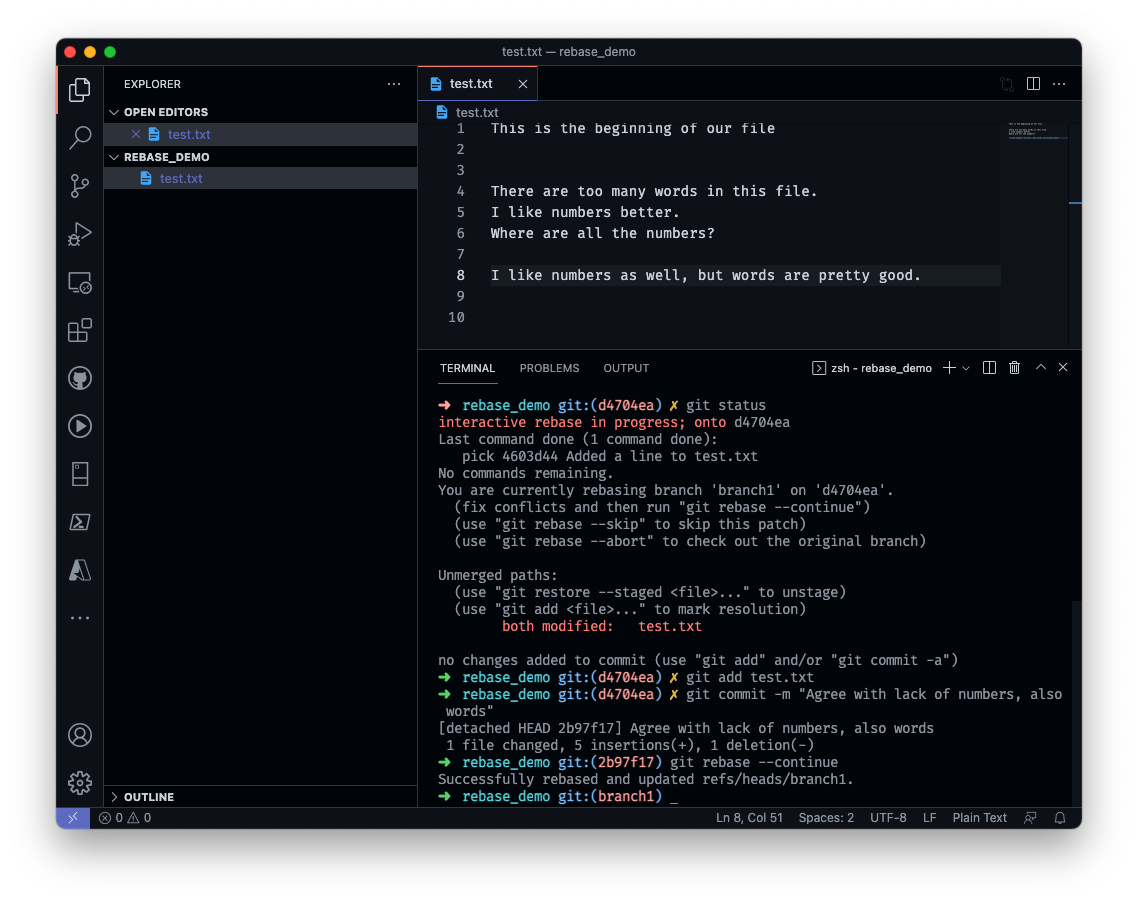Open the Extensions view
The image size is (1138, 903).
click(80, 330)
